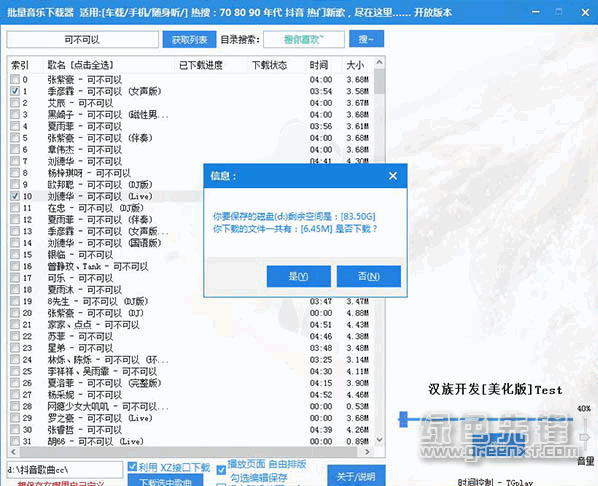Image resolution: width=598 pixels, height=486 pixels.
Task: Click the d:\抖音歌曲cc\ save path field
Action: (x=64, y=470)
